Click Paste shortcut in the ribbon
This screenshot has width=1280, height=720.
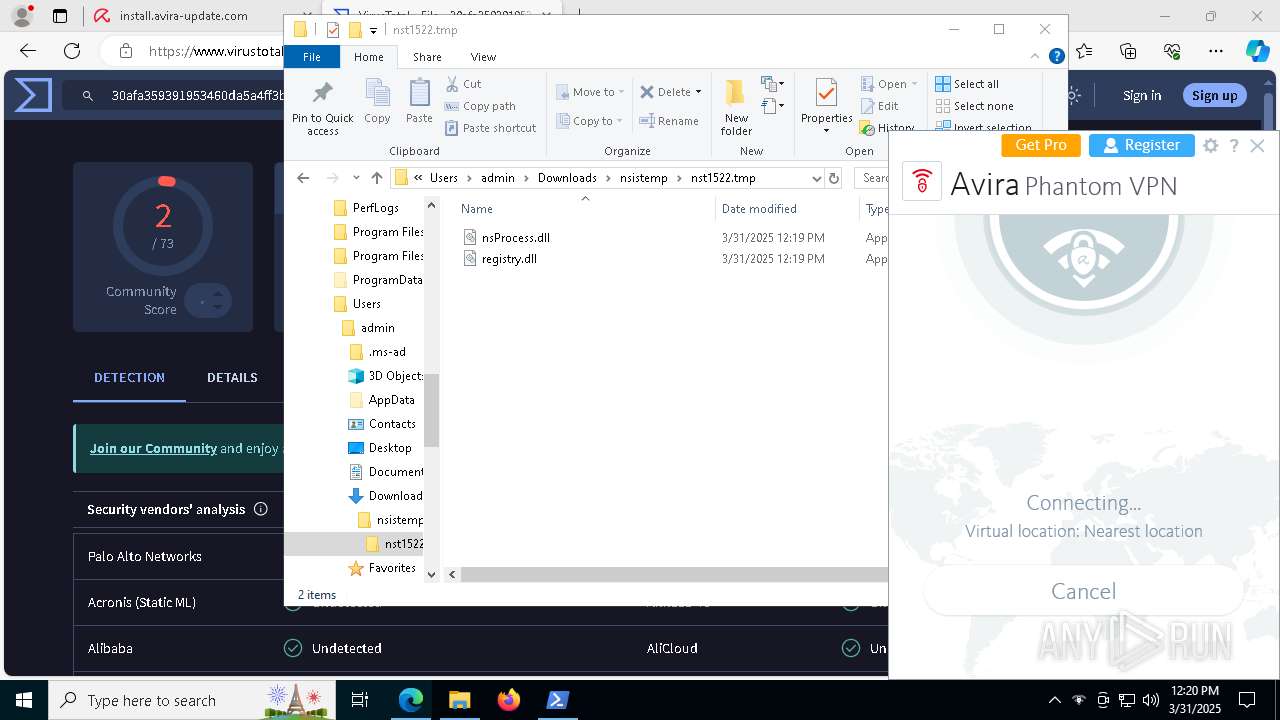(x=490, y=128)
